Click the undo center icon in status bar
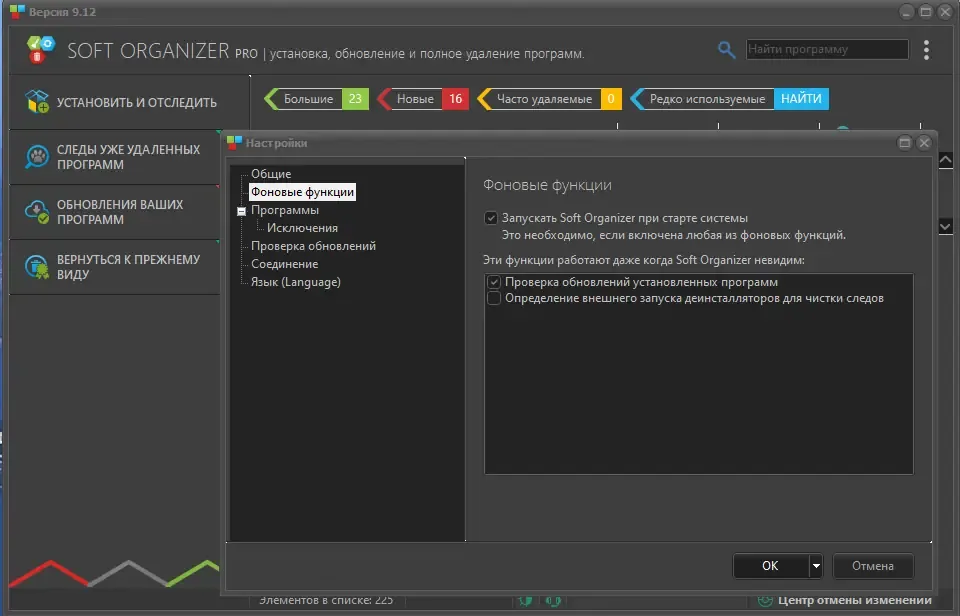Screen dimensions: 960x616 tap(765, 600)
